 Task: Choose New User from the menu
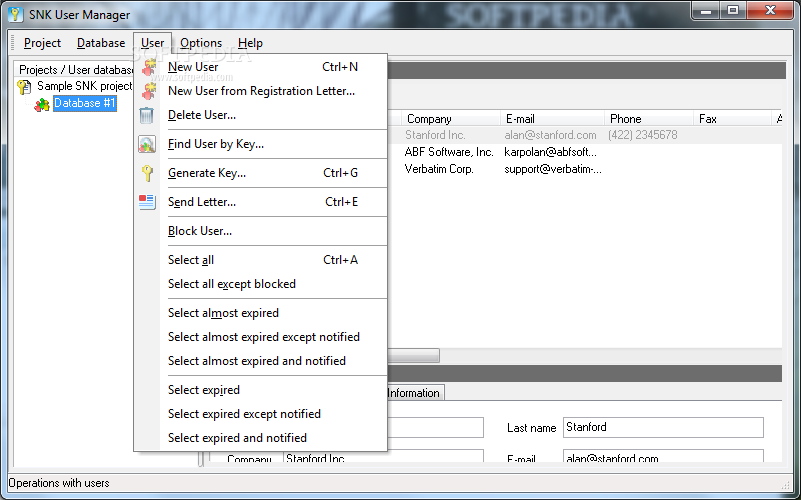click(x=261, y=67)
